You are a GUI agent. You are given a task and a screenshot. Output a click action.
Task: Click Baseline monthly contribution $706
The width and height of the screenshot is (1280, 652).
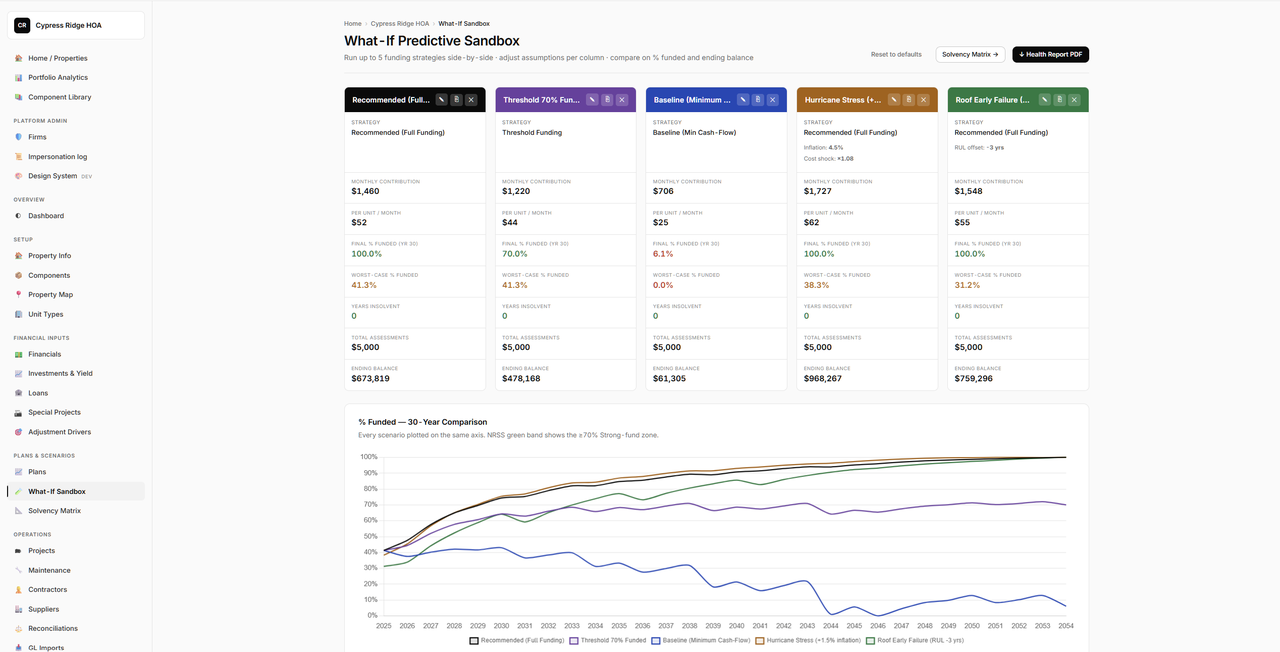tap(663, 191)
